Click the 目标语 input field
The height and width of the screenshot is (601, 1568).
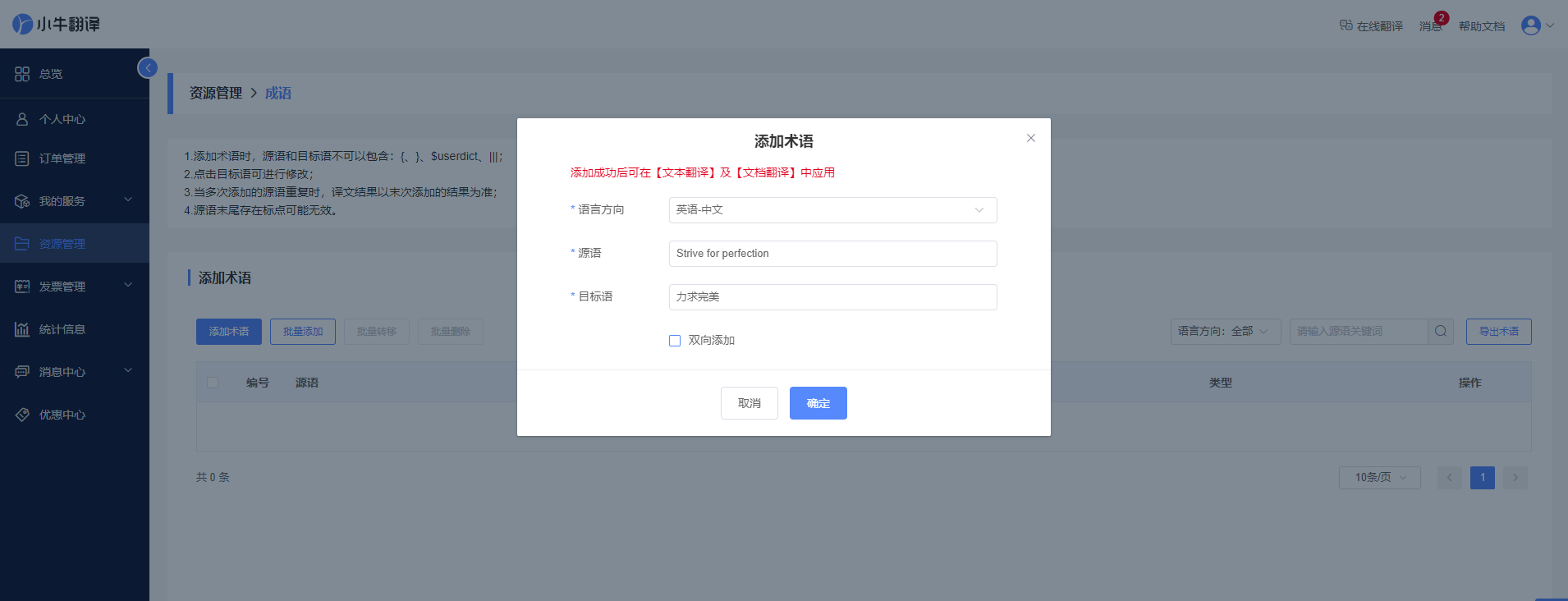[832, 297]
